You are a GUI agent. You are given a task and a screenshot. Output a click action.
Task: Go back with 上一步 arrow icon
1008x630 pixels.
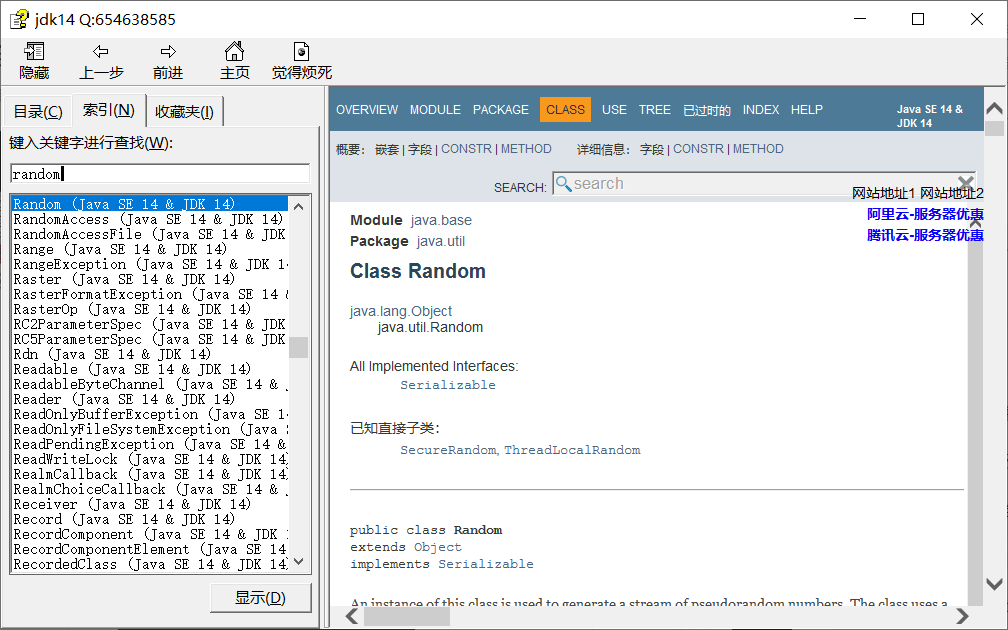(x=101, y=51)
